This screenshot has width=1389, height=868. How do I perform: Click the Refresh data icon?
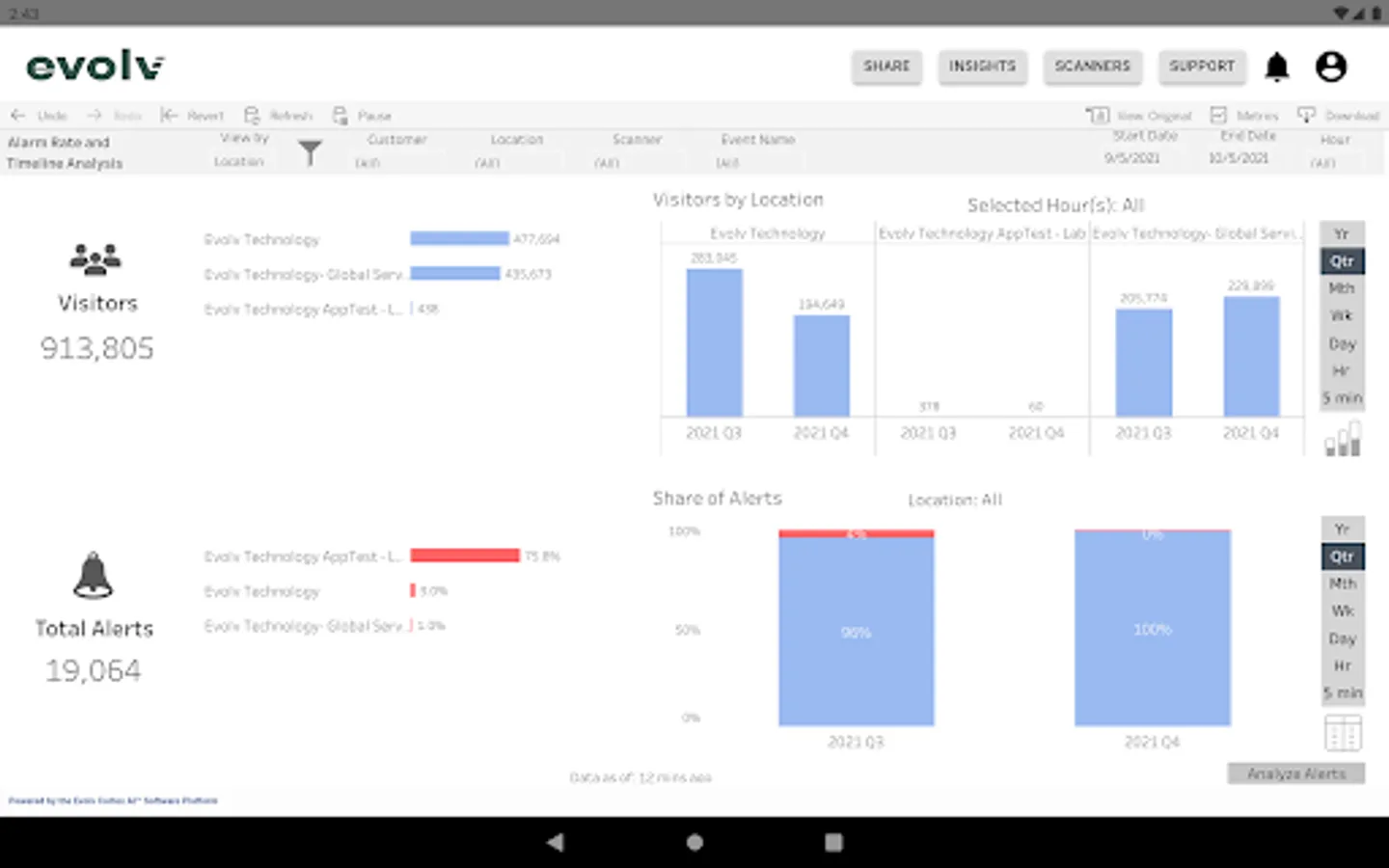(252, 115)
